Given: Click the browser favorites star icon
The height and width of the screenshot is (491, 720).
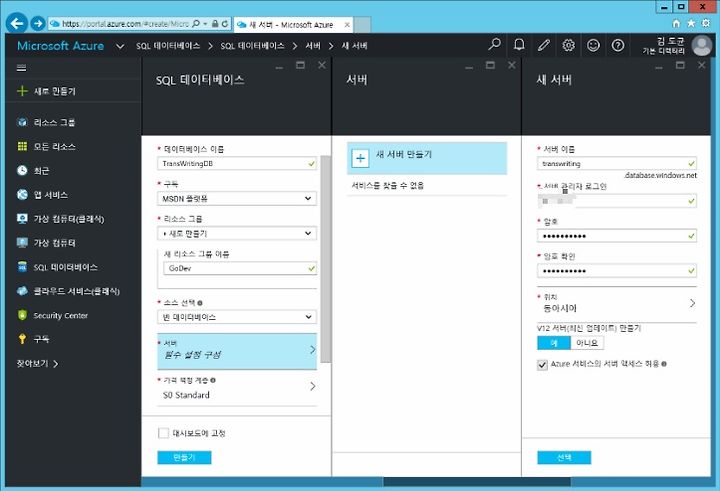Looking at the screenshot, I should click(691, 23).
